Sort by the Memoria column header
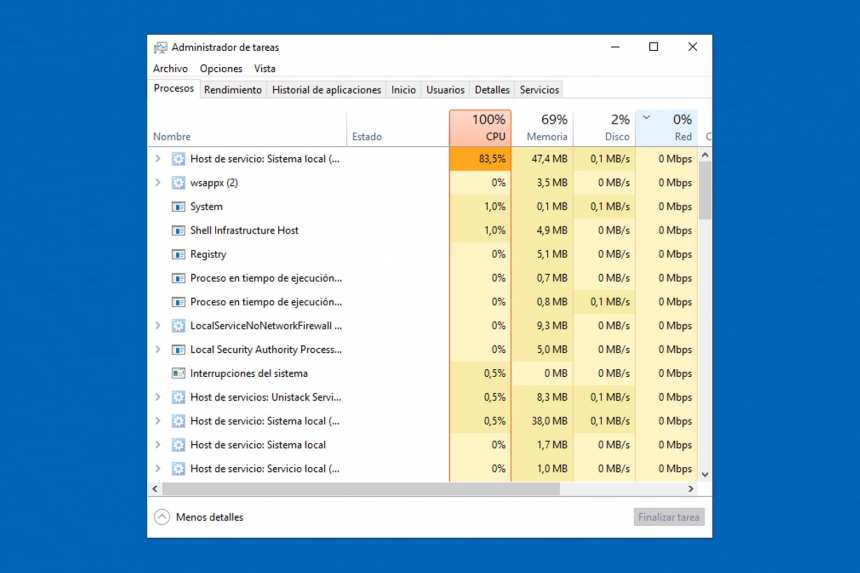The image size is (860, 573). click(x=542, y=127)
